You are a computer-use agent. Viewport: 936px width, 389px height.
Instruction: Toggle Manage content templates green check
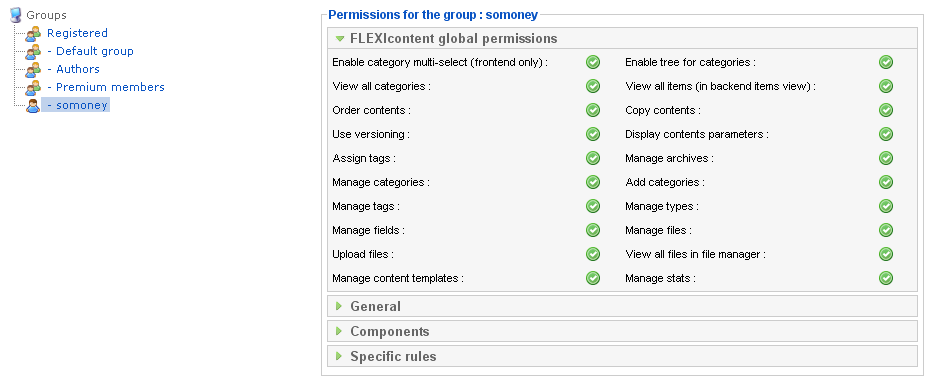(593, 278)
